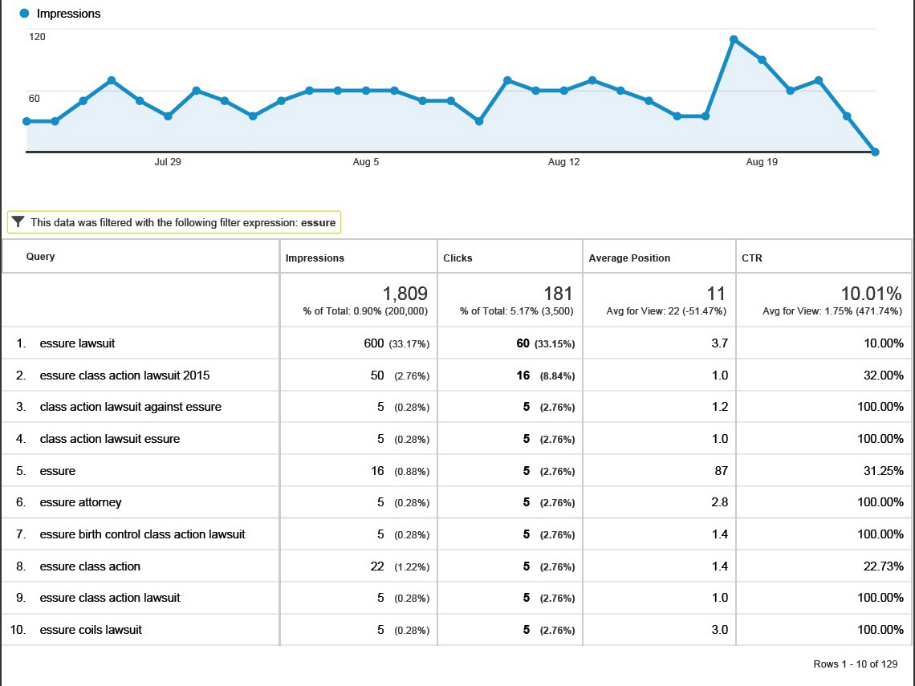Click the 'essure class action lawsuit' query

click(x=110, y=598)
